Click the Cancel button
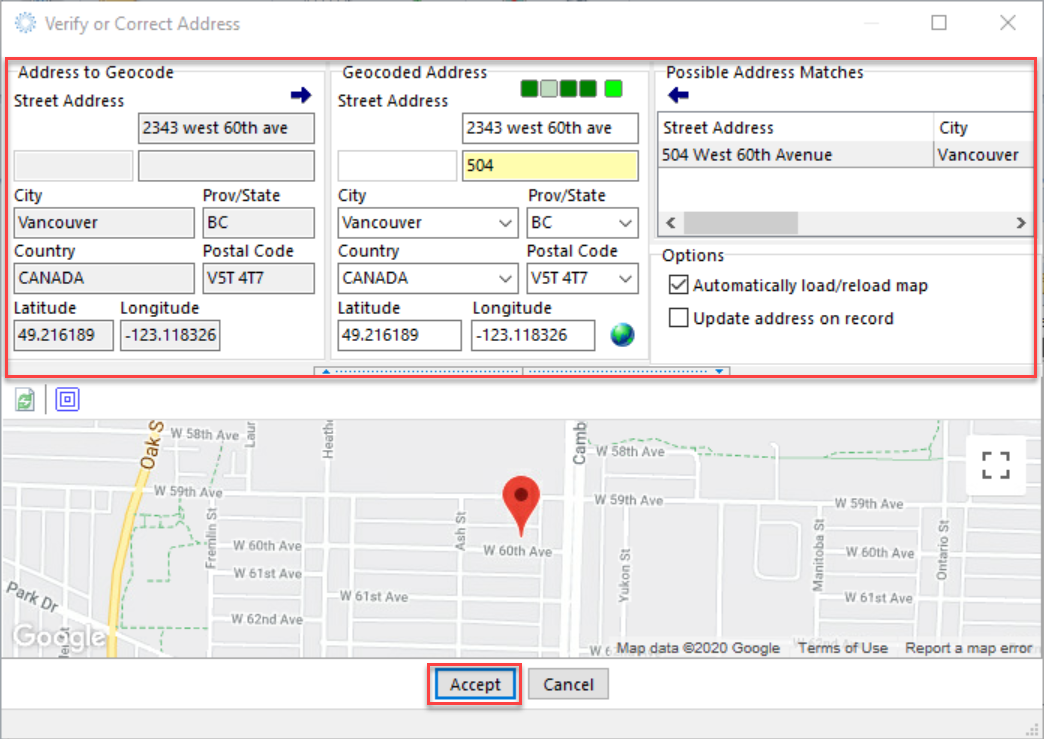Screen dimensions: 1044x739 click(567, 684)
